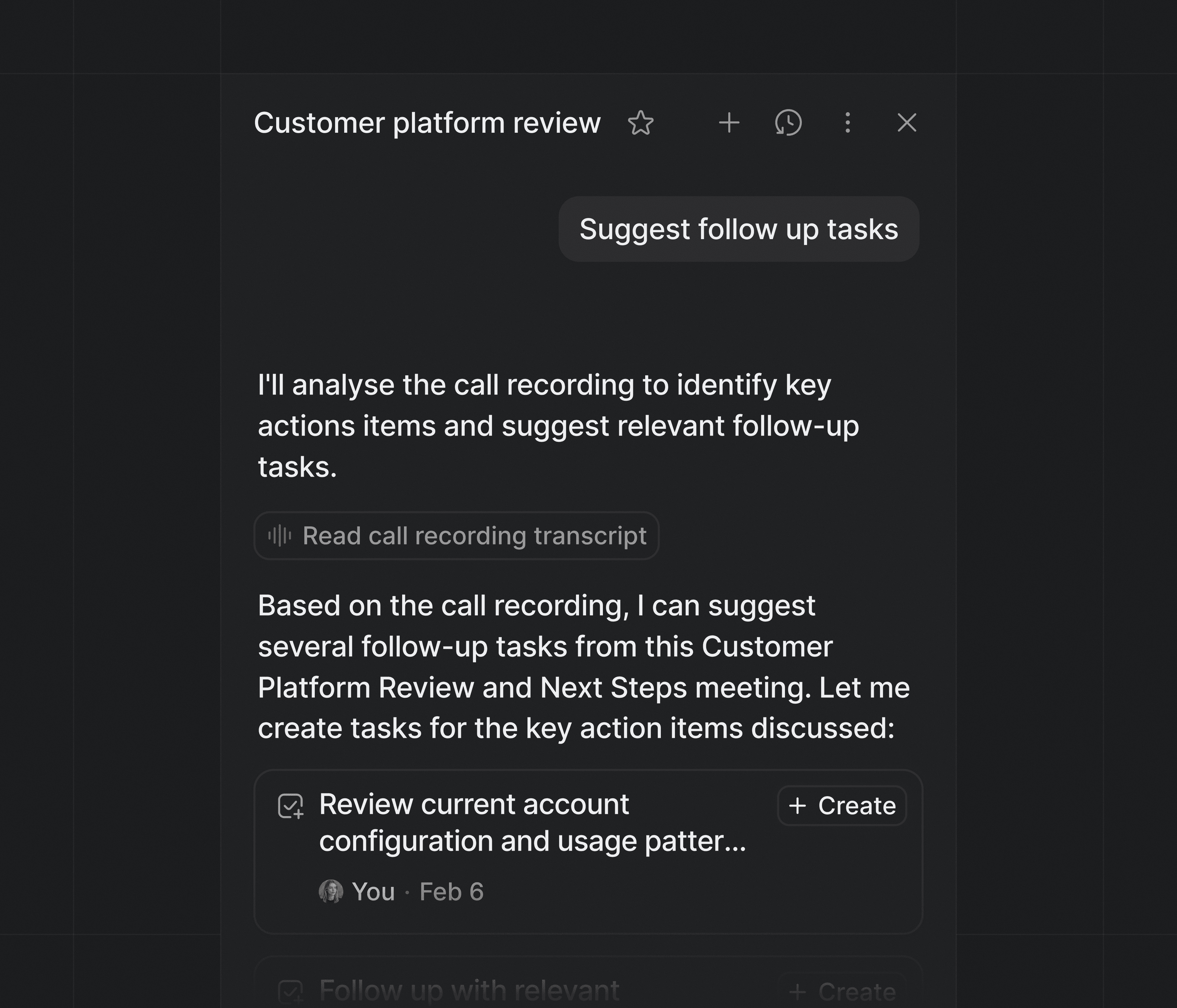Viewport: 1177px width, 1008px height.
Task: Click the You assignee label
Action: [x=373, y=892]
